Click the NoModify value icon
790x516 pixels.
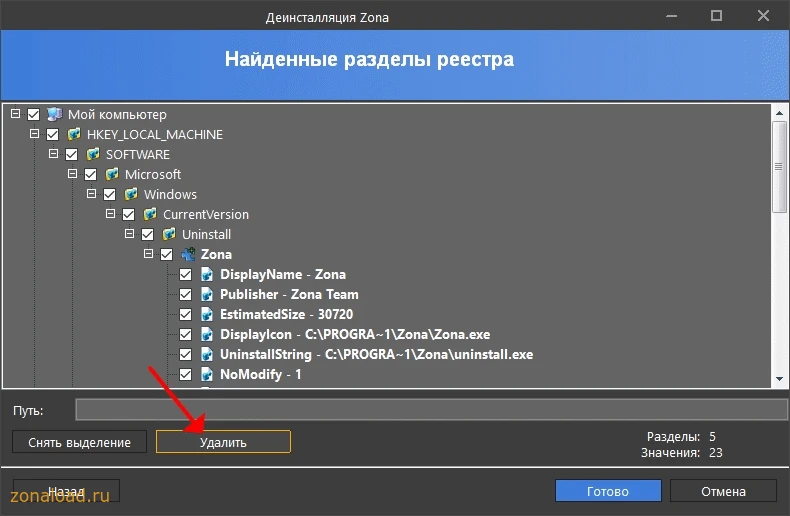[x=207, y=374]
